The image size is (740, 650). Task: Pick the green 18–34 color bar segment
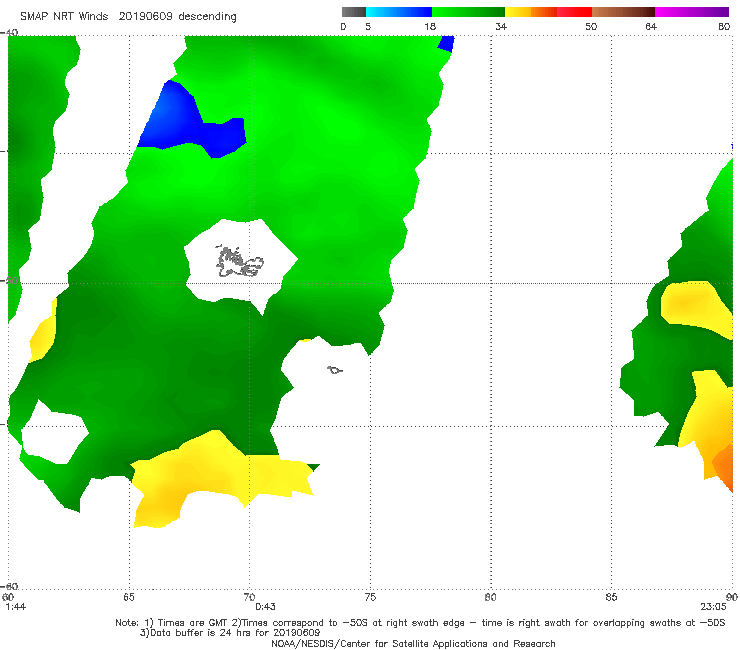click(x=468, y=12)
